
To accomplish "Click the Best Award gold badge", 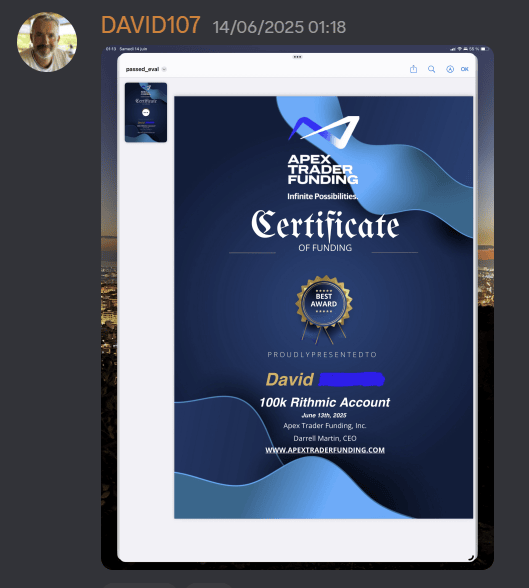I will pos(324,309).
